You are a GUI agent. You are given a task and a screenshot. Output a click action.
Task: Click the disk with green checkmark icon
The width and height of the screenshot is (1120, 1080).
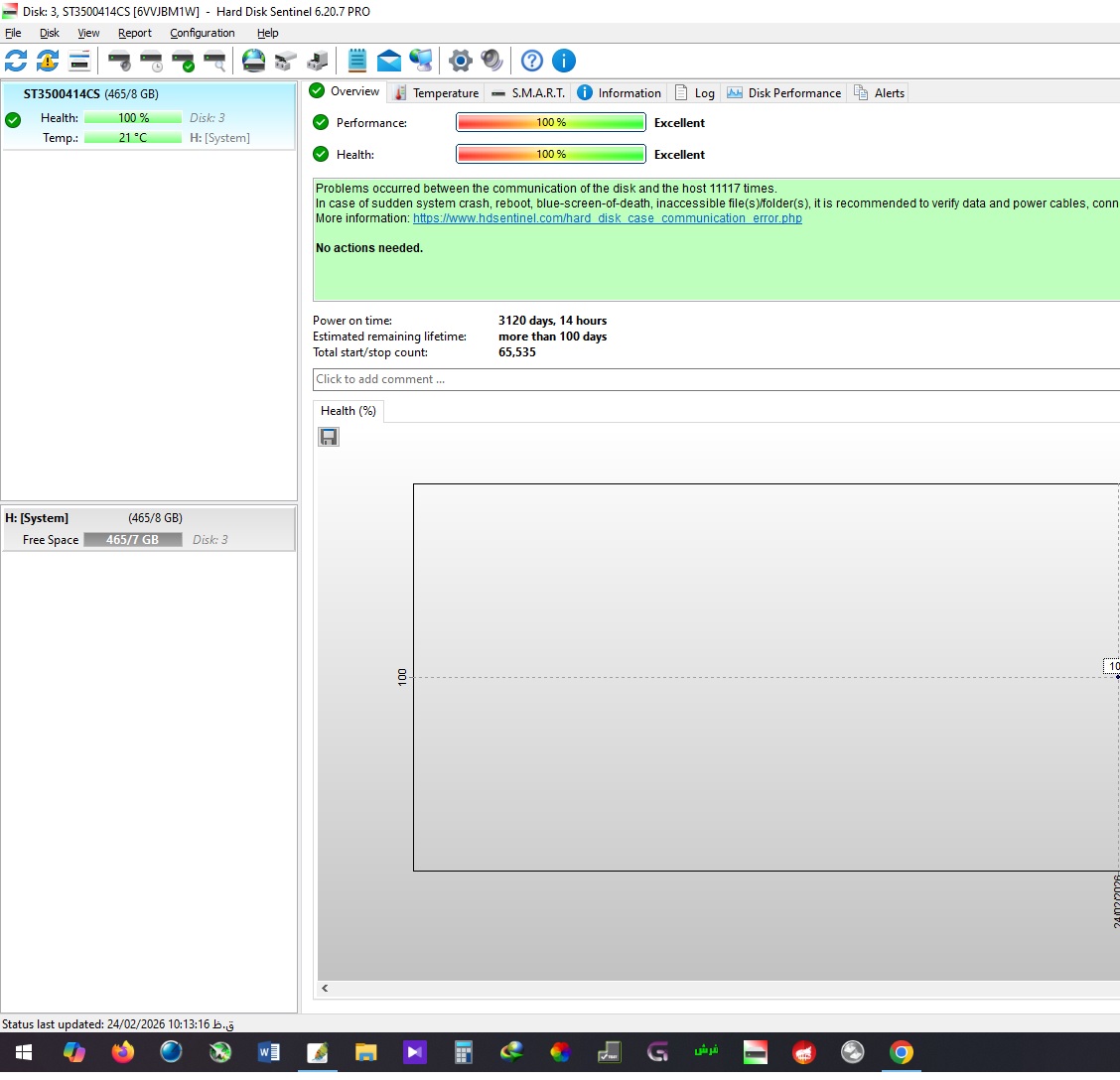183,61
